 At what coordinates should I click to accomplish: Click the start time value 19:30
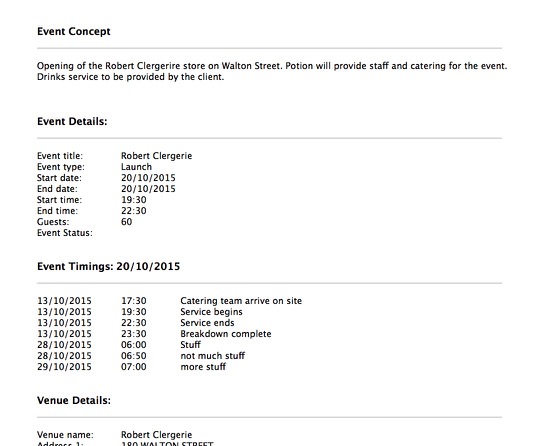pos(134,200)
